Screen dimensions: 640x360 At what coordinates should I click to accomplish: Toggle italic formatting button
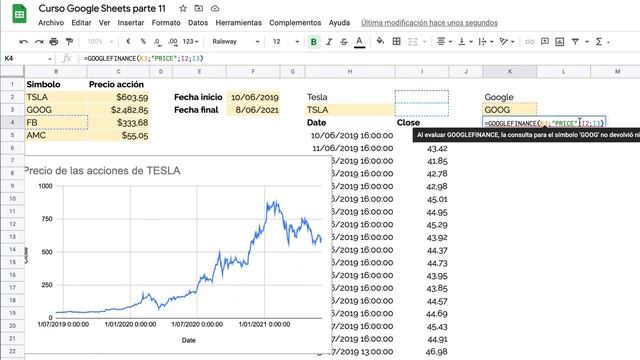pyautogui.click(x=329, y=42)
